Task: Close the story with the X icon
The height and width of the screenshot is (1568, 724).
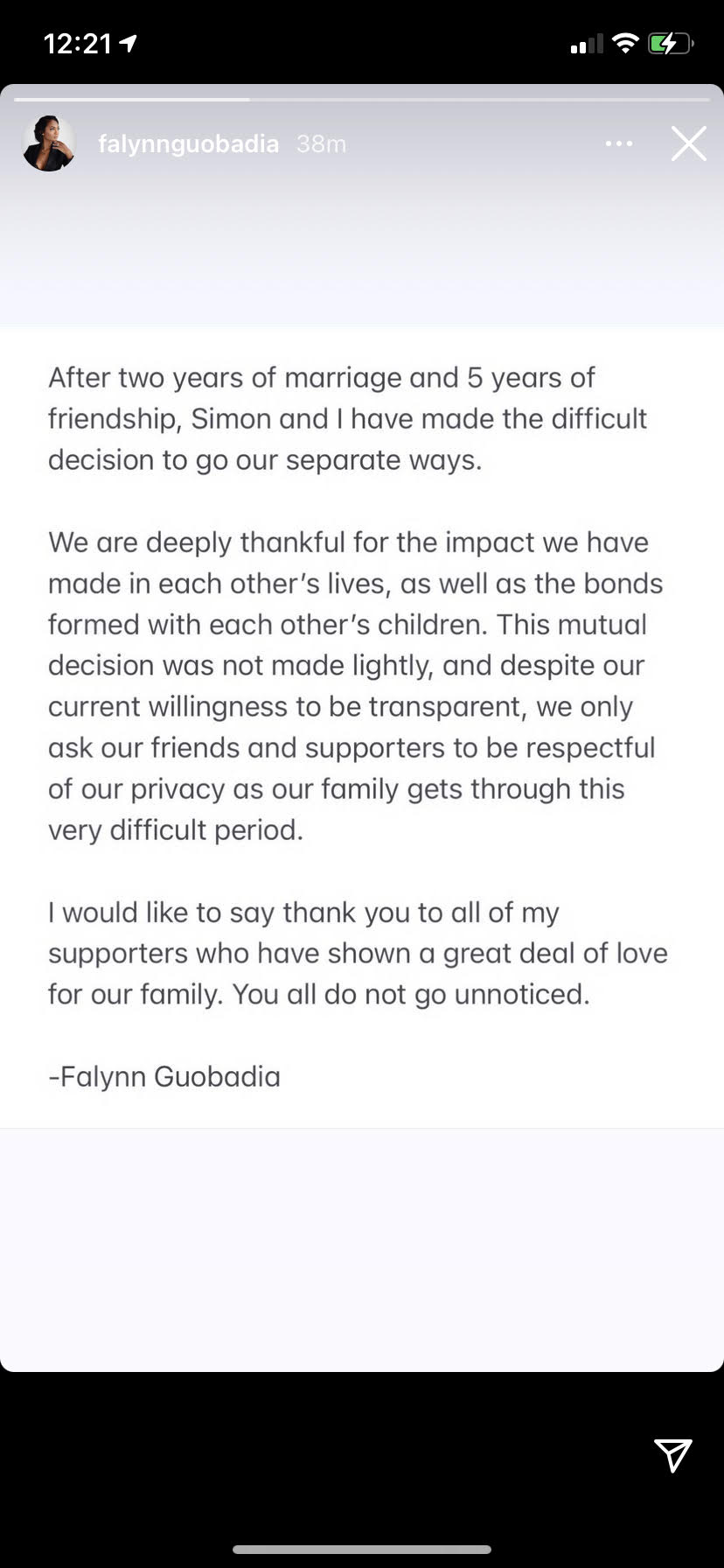Action: (689, 143)
